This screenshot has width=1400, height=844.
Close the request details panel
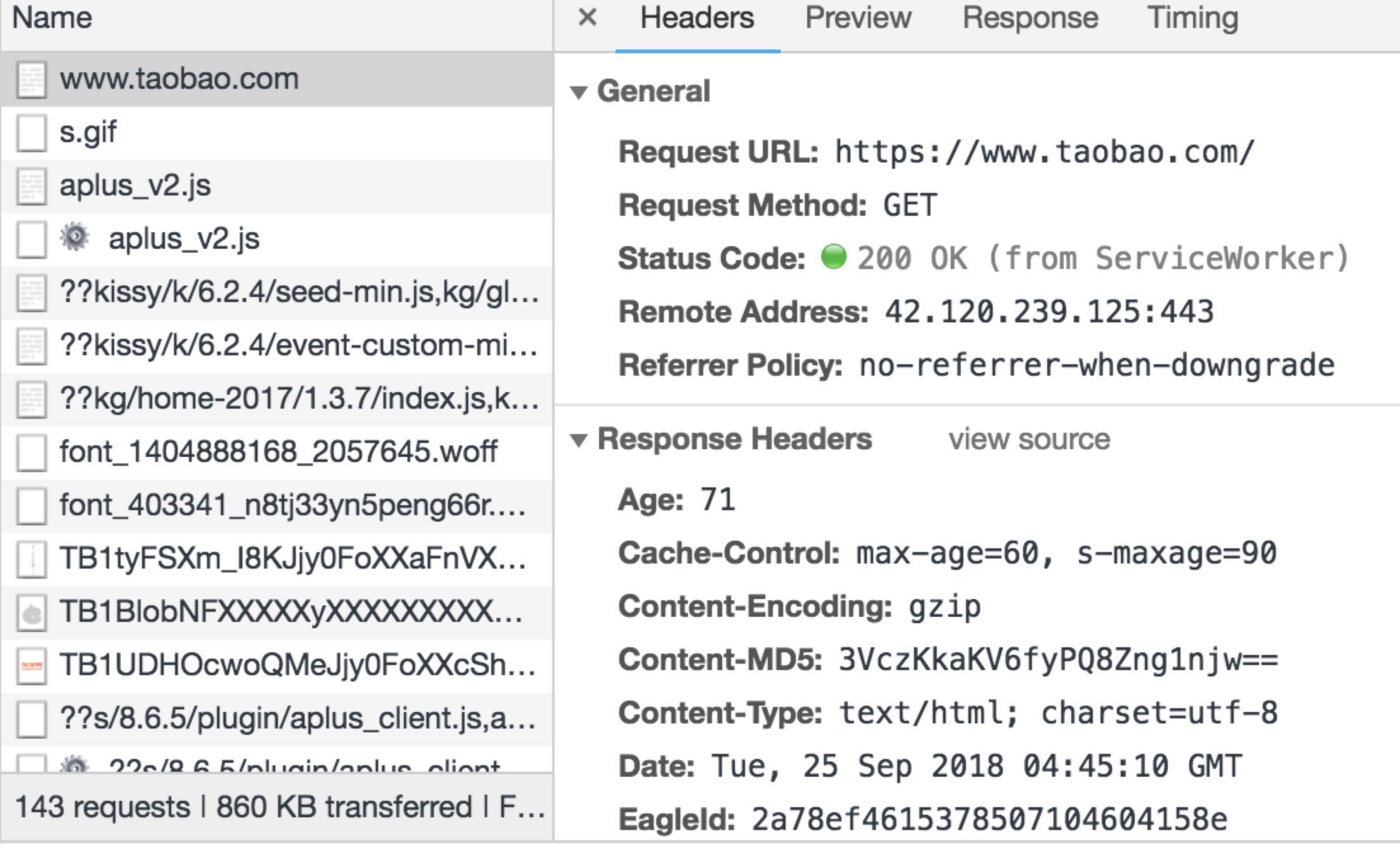(588, 18)
